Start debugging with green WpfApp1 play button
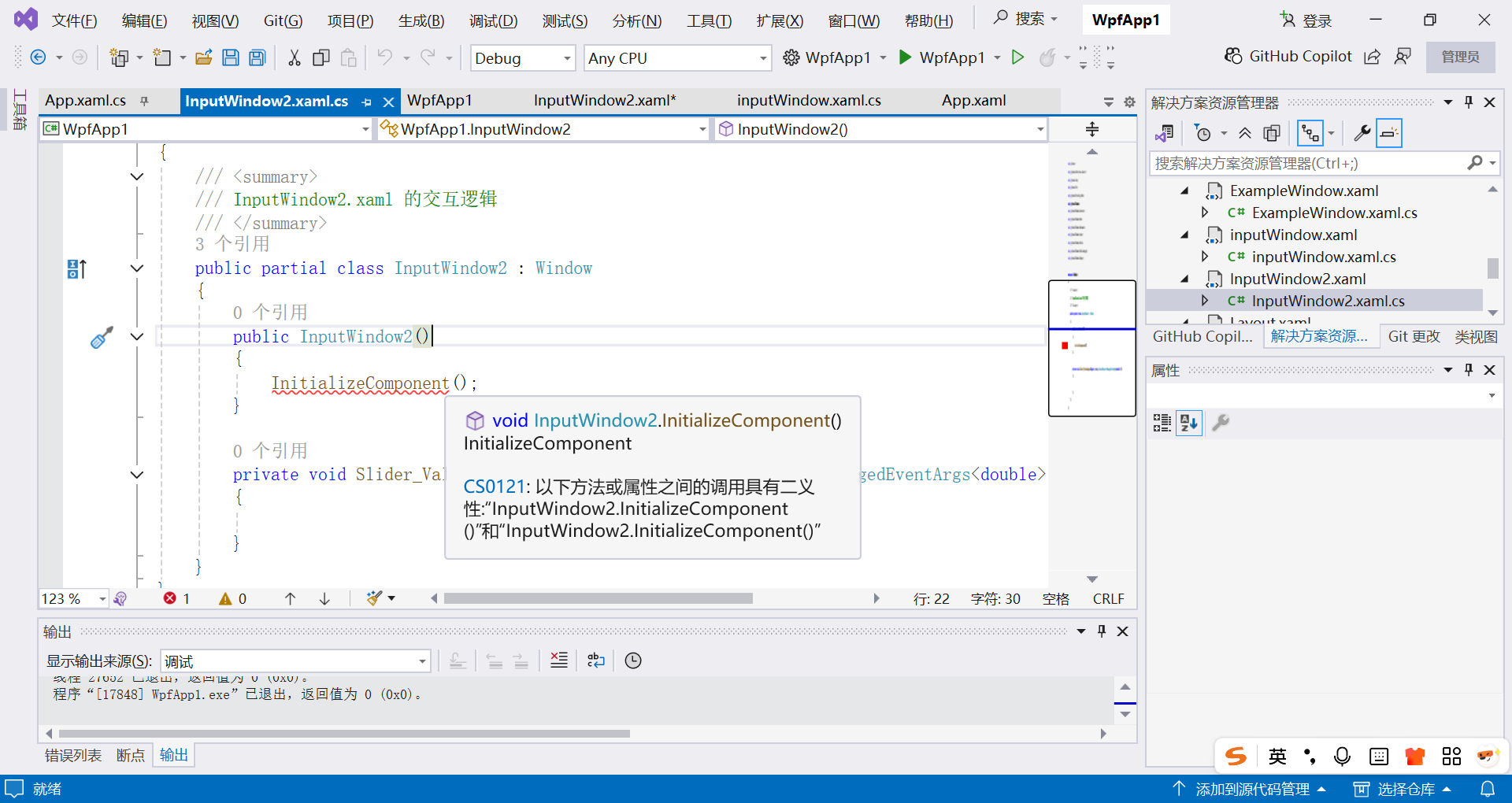Image resolution: width=1512 pixels, height=803 pixels. [x=941, y=57]
